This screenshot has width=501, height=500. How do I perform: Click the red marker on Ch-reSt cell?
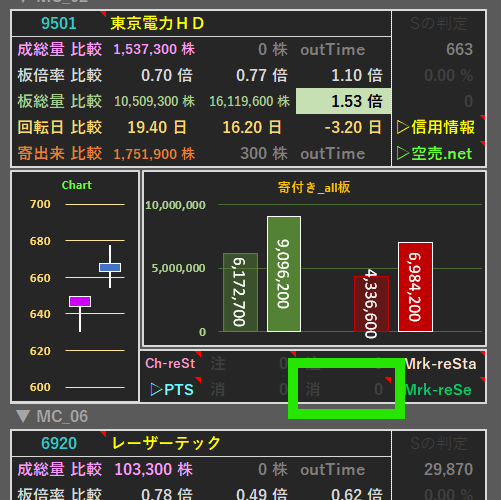pyautogui.click(x=198, y=353)
